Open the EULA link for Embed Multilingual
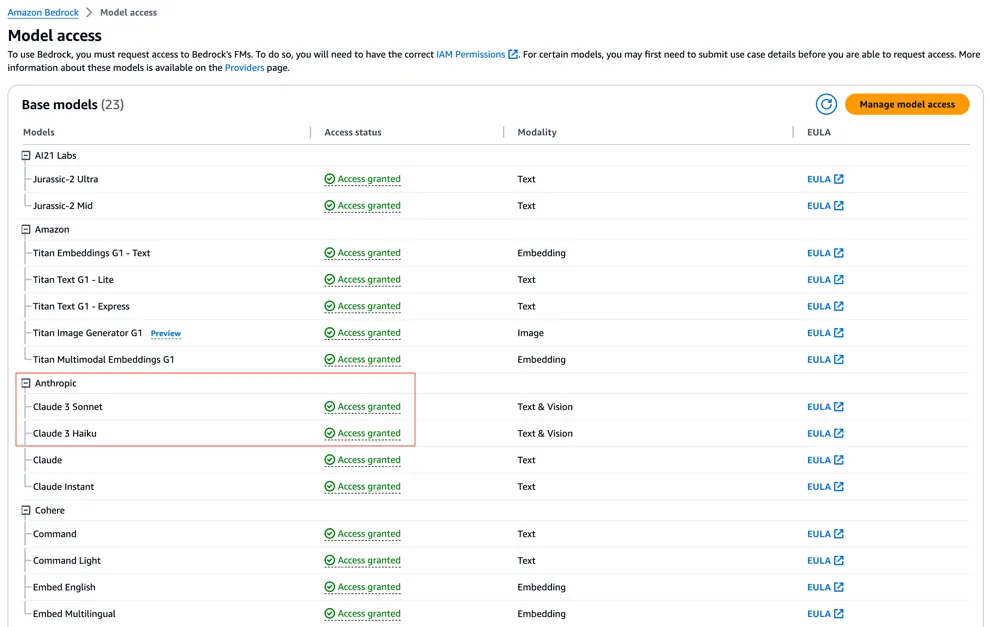 click(825, 614)
